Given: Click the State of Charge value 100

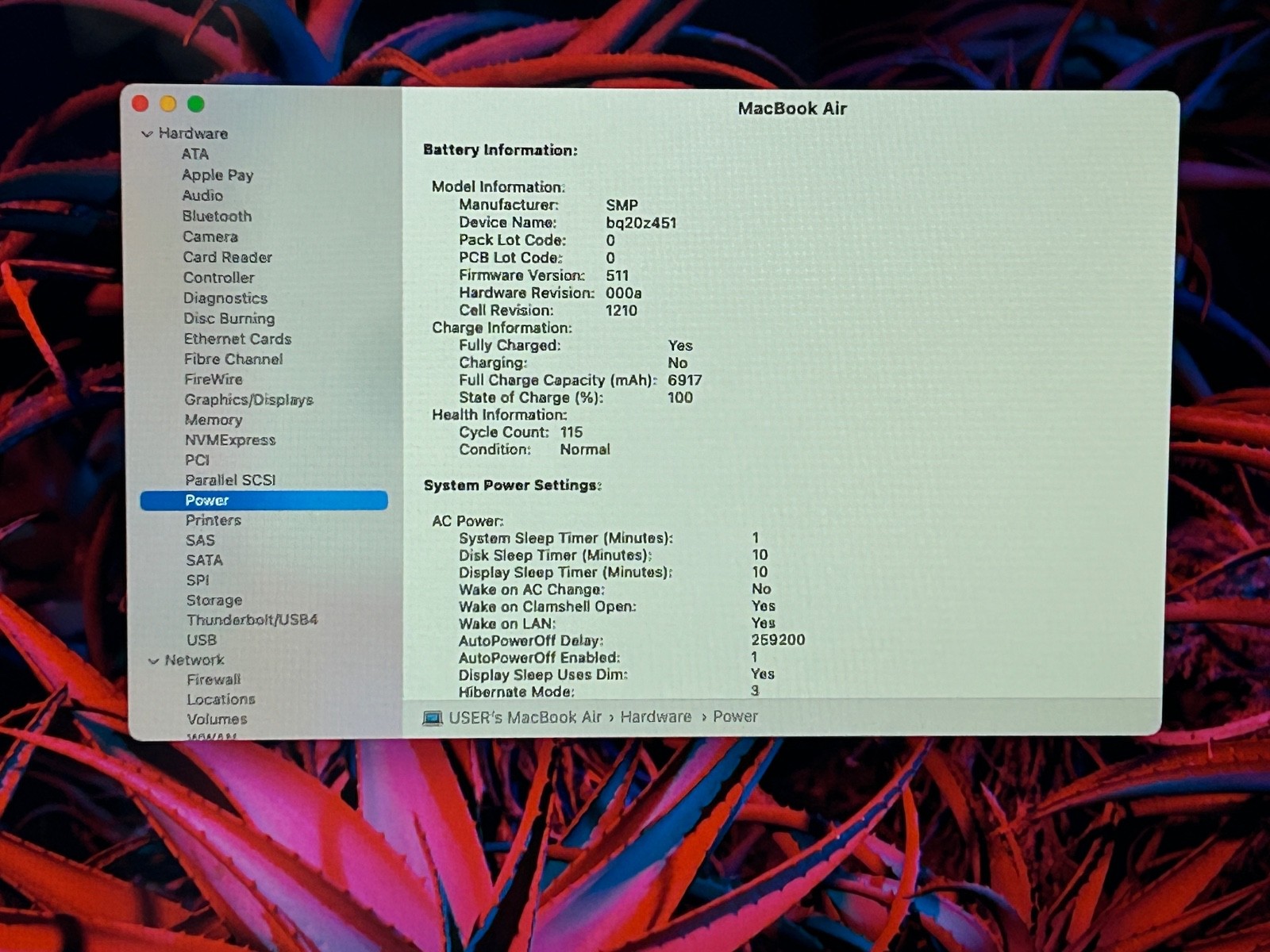Looking at the screenshot, I should pyautogui.click(x=680, y=397).
